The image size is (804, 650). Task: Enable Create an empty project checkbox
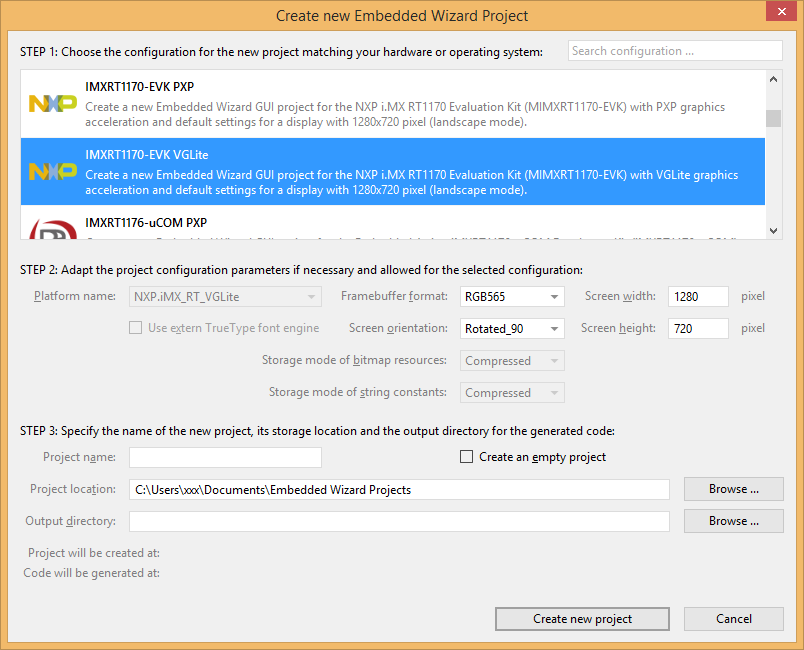click(x=467, y=457)
